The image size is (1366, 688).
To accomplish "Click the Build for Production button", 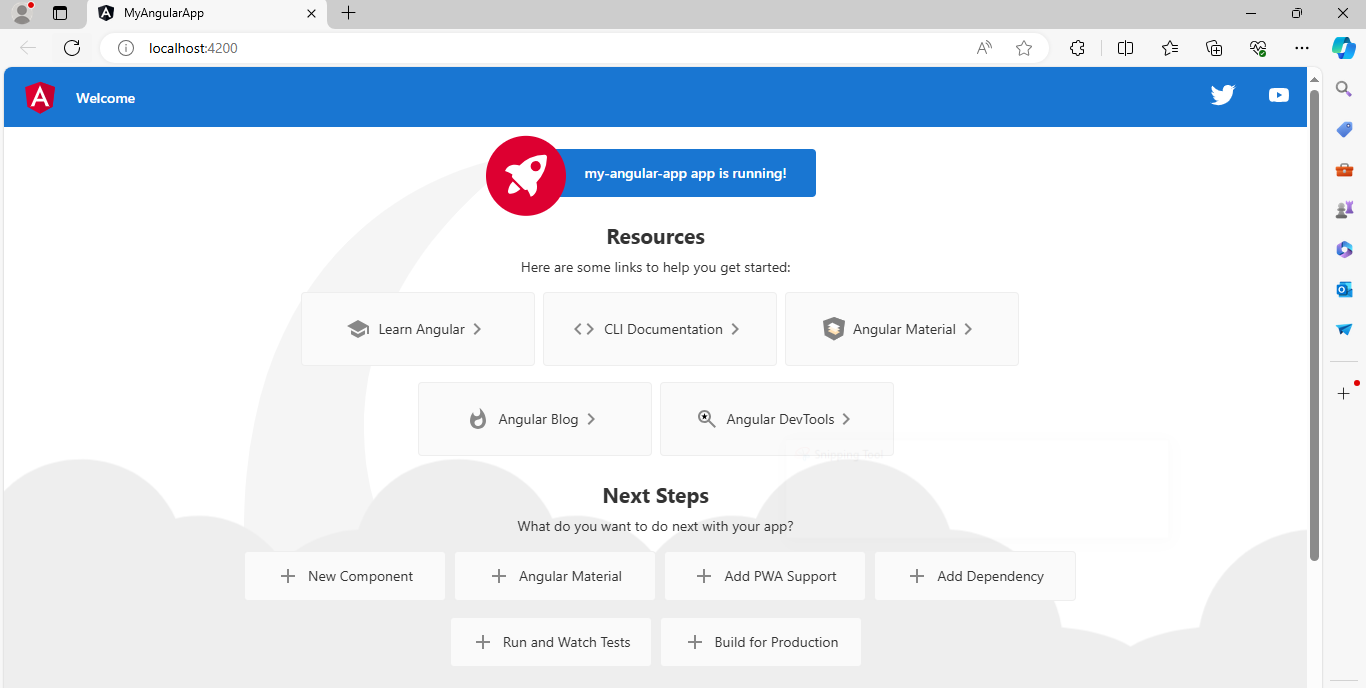I will click(760, 641).
